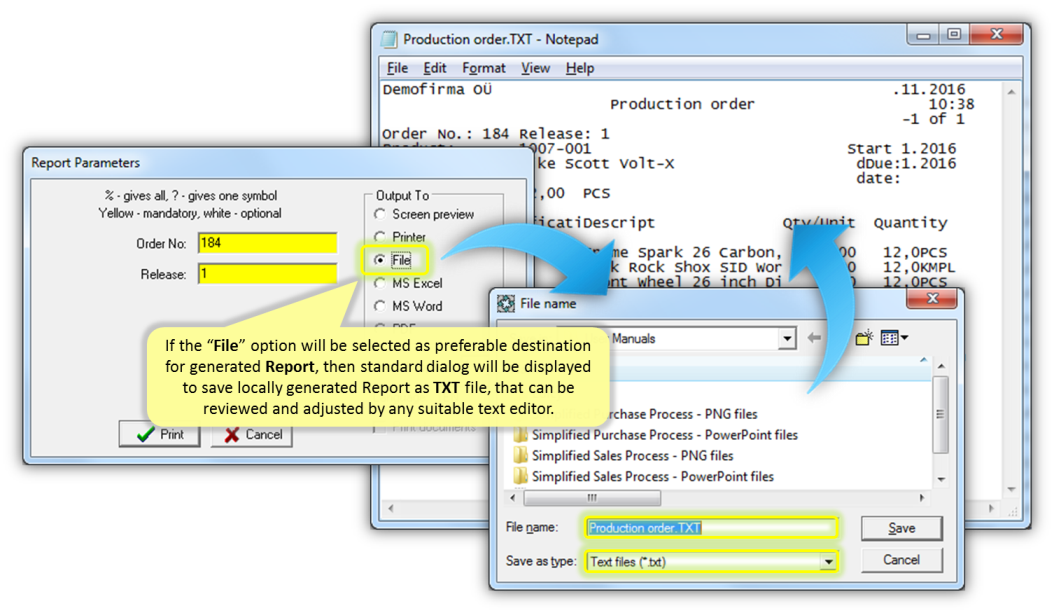Open Simplified Sales Process - PNG files folder

pos(623,456)
